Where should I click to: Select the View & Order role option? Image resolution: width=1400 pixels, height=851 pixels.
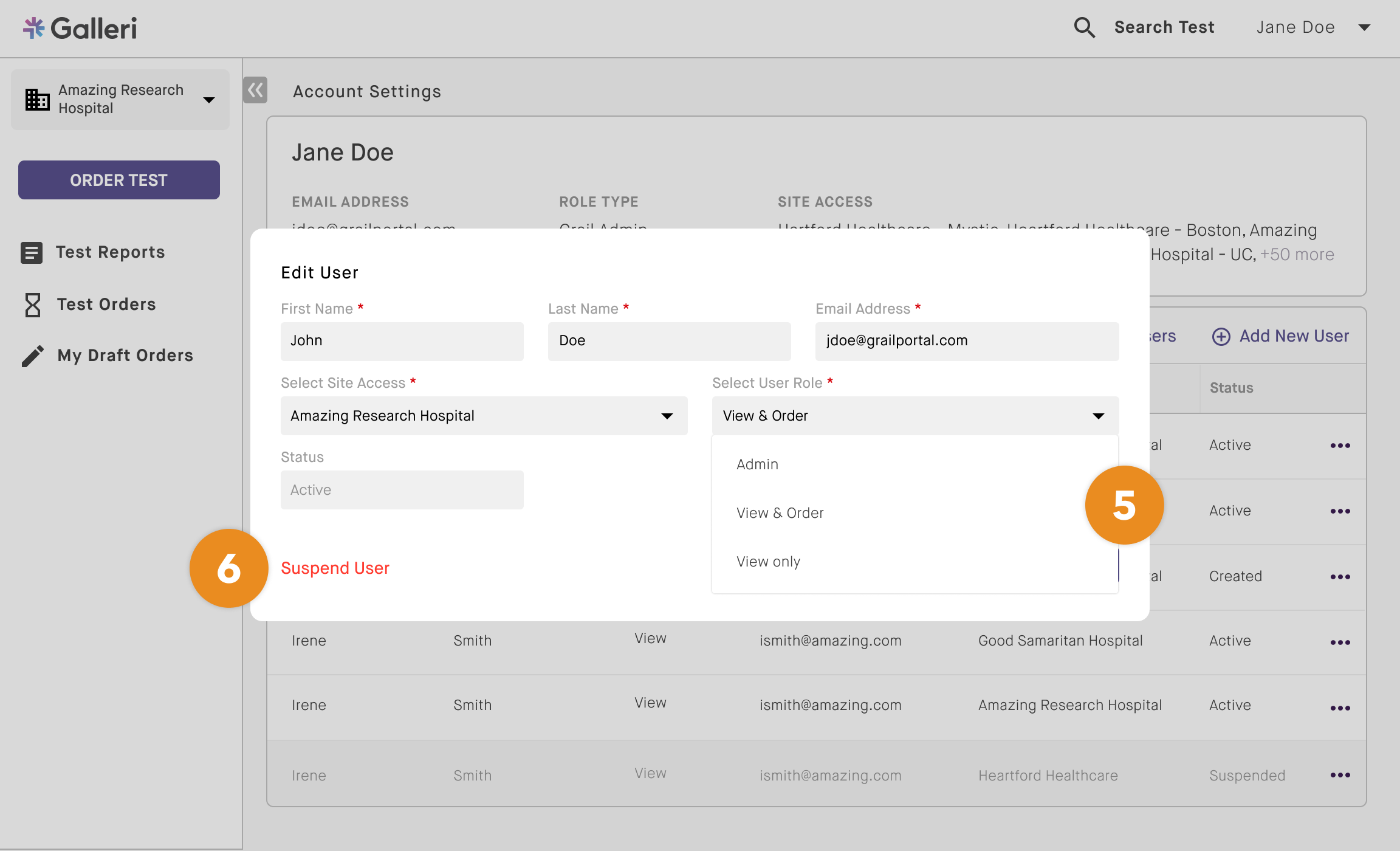[780, 513]
